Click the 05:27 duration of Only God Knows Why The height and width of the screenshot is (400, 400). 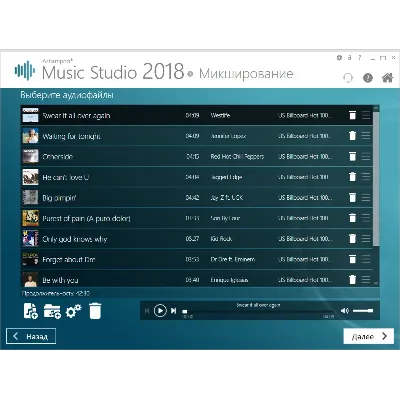pyautogui.click(x=192, y=239)
